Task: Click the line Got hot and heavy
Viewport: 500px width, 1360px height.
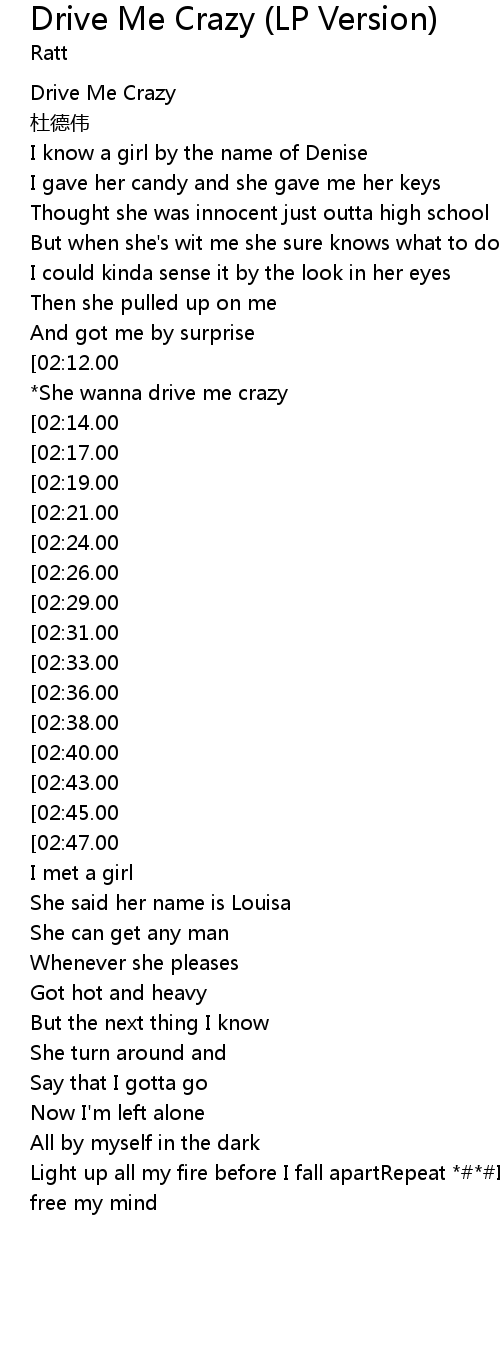Action: pos(119,993)
